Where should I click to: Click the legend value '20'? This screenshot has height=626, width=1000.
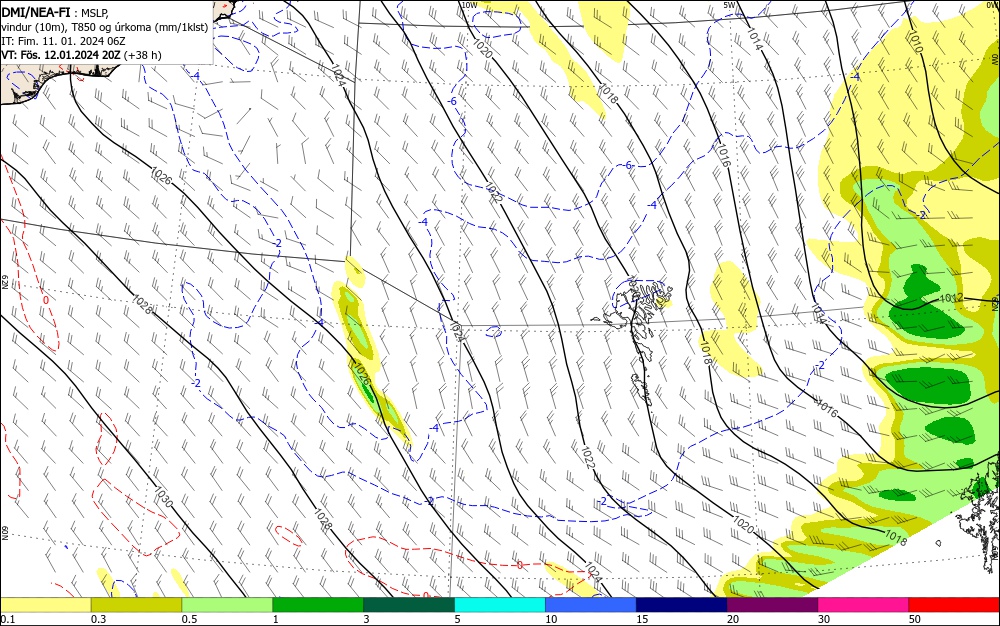(733, 619)
